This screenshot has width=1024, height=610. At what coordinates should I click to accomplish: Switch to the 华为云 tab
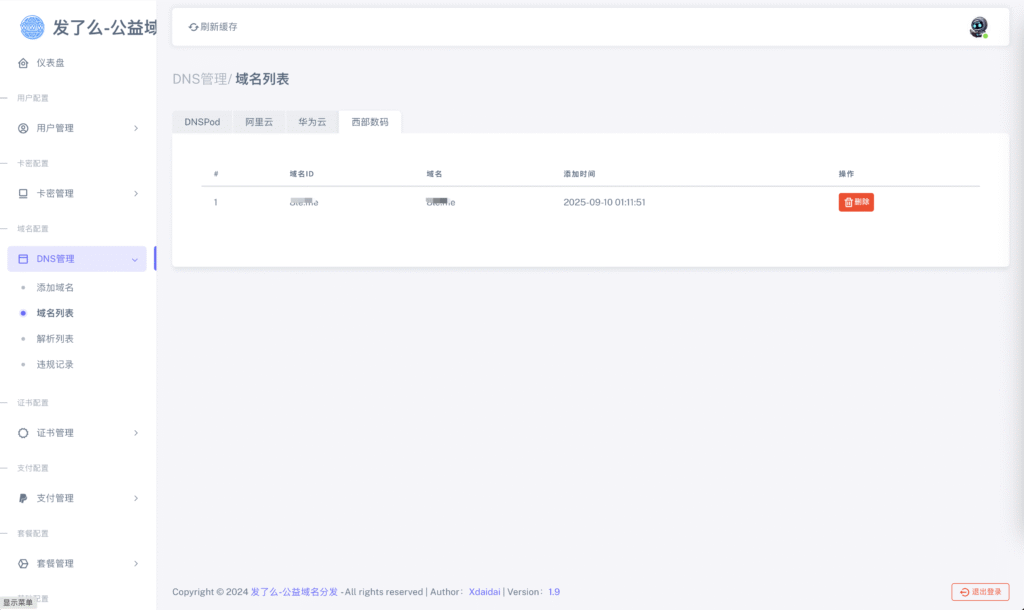click(312, 122)
